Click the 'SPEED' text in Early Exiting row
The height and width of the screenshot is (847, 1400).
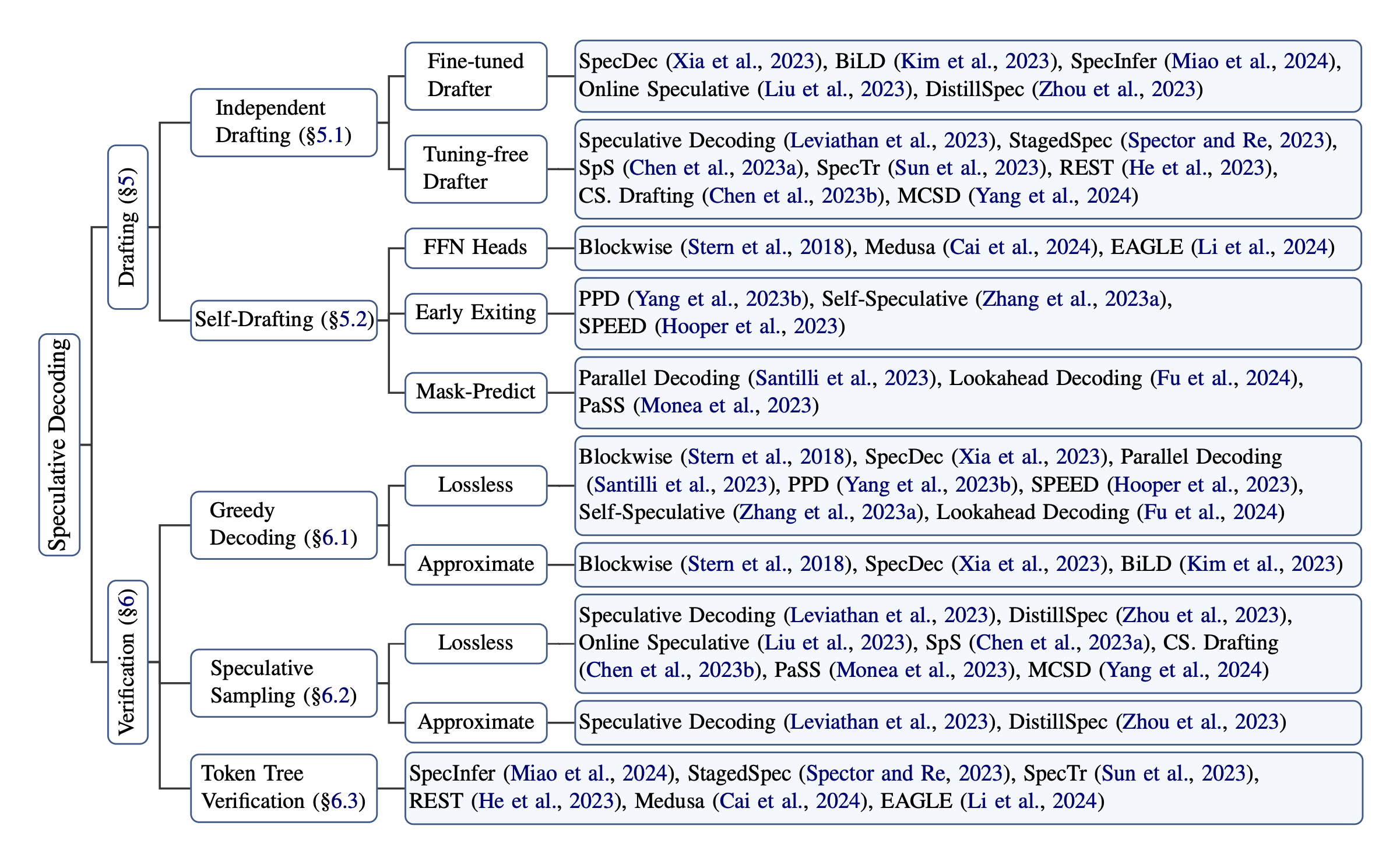tap(613, 327)
